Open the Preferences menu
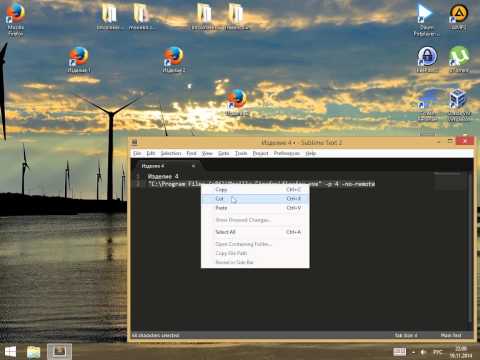 click(x=287, y=153)
